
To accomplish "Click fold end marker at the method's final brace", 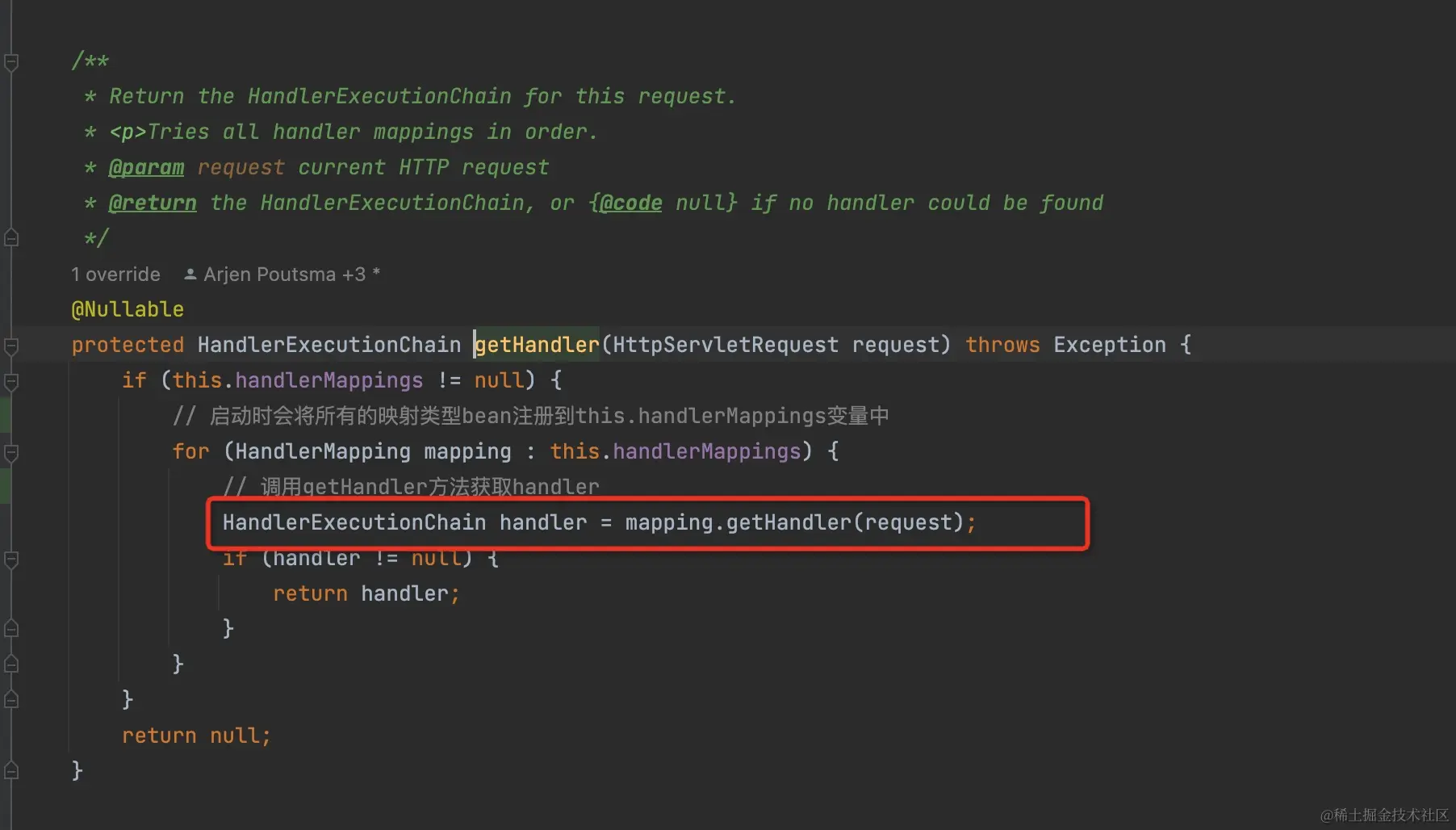I will pyautogui.click(x=11, y=771).
